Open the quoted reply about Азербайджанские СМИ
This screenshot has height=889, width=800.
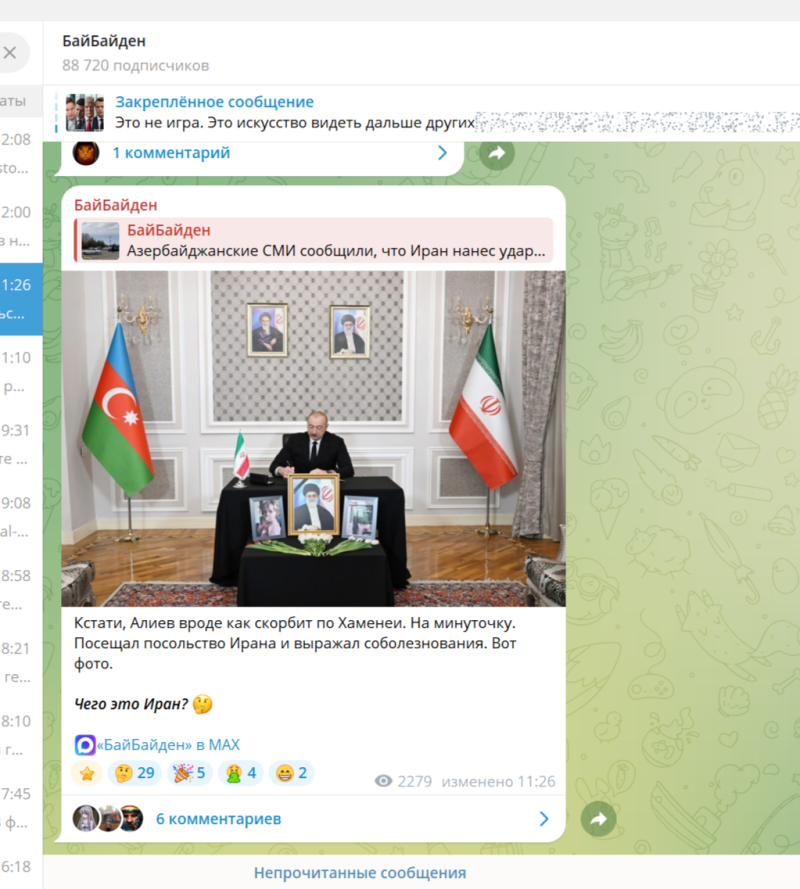[x=314, y=240]
